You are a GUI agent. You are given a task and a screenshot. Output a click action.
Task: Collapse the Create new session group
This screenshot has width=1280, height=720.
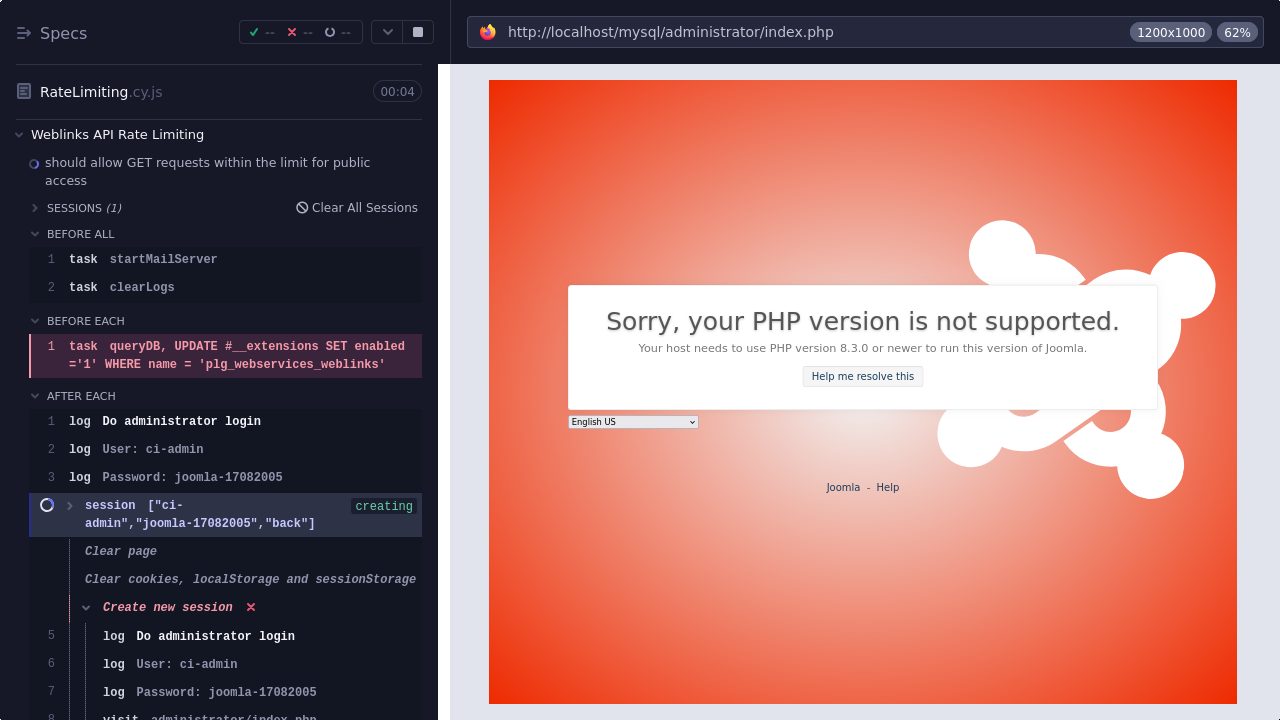click(87, 608)
